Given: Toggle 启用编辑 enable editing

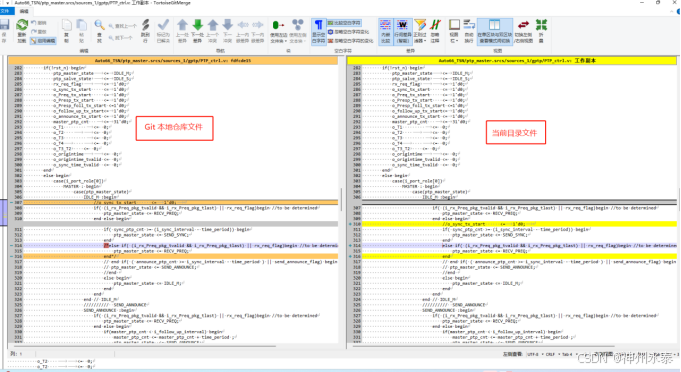Looking at the screenshot, I should [43, 40].
